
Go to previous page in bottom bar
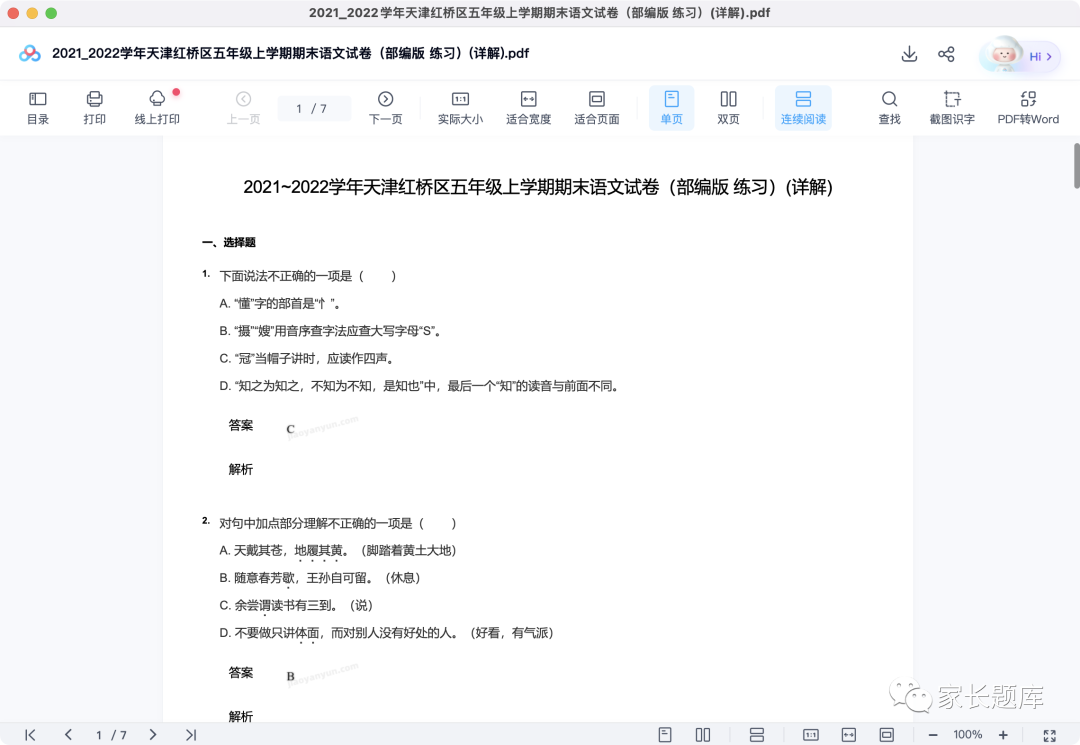point(68,735)
